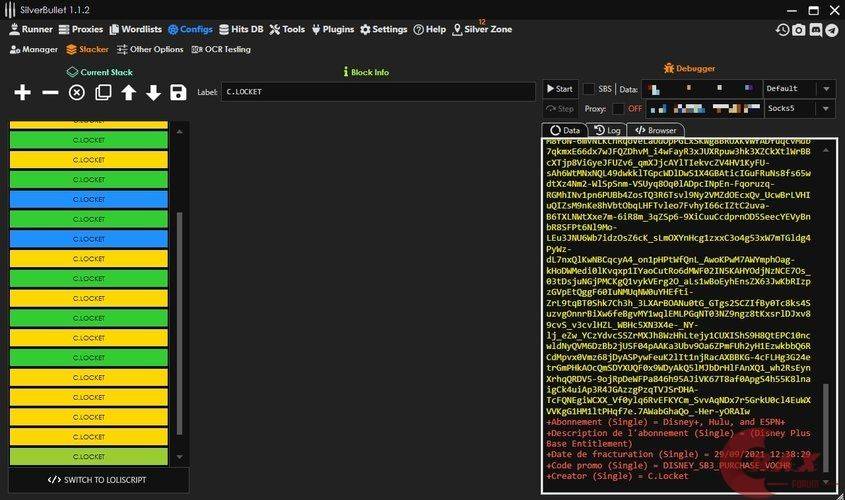
Task: Click the Label field containing C.LOCKET
Action: pyautogui.click(x=378, y=92)
